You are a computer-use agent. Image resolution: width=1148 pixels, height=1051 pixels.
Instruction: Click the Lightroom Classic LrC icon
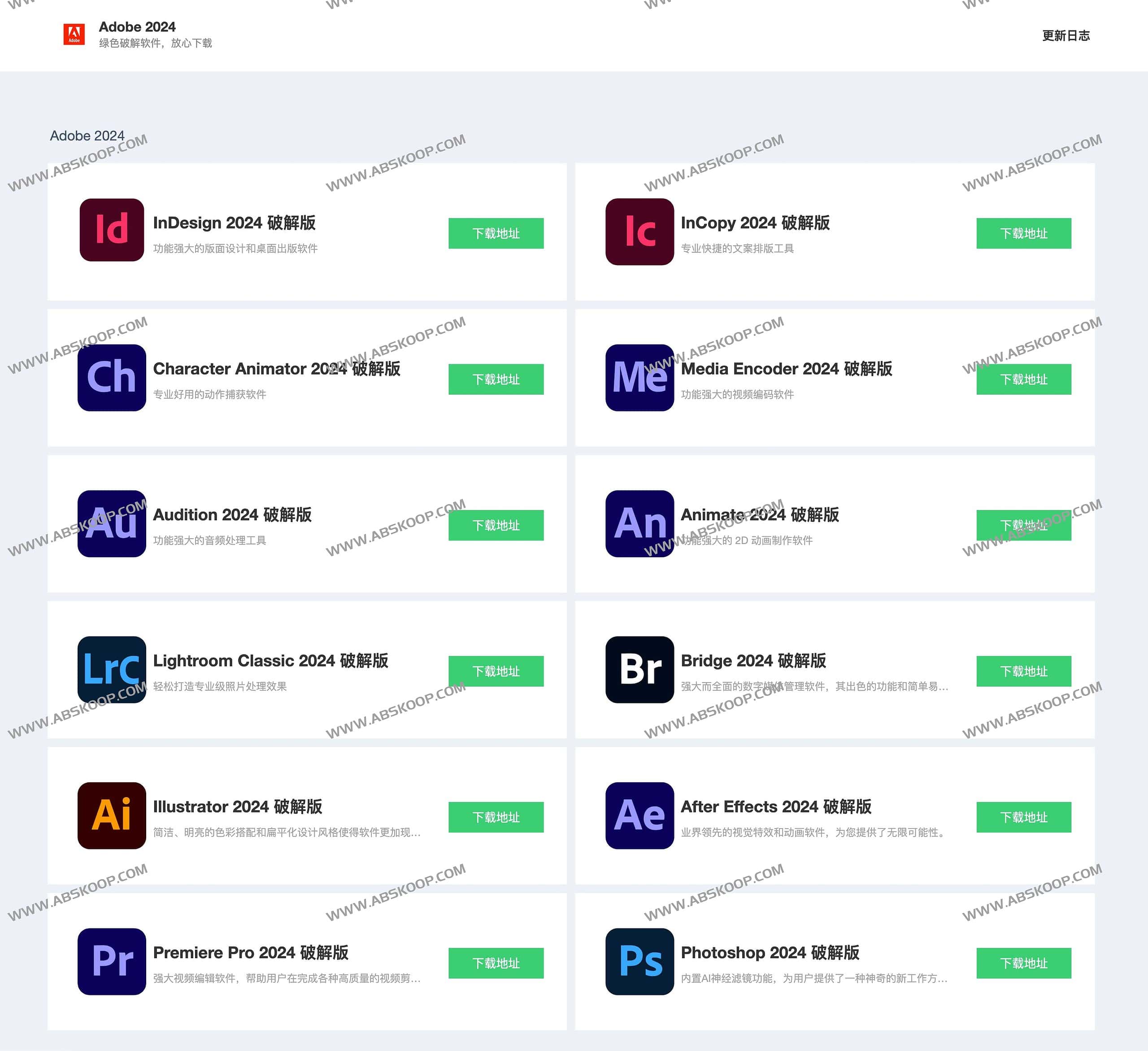[x=112, y=670]
